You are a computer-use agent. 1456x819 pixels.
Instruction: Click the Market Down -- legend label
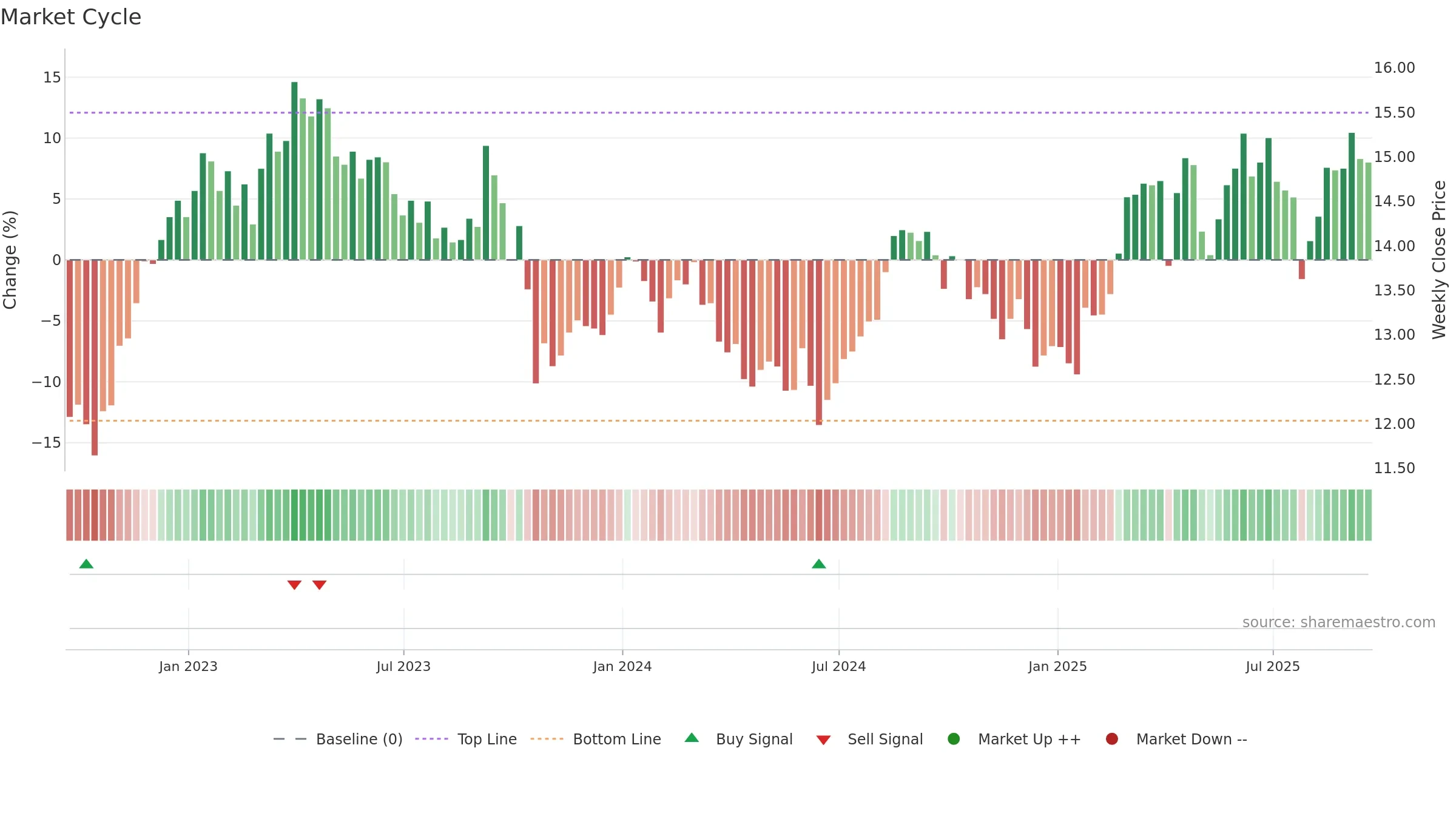pyautogui.click(x=1191, y=739)
